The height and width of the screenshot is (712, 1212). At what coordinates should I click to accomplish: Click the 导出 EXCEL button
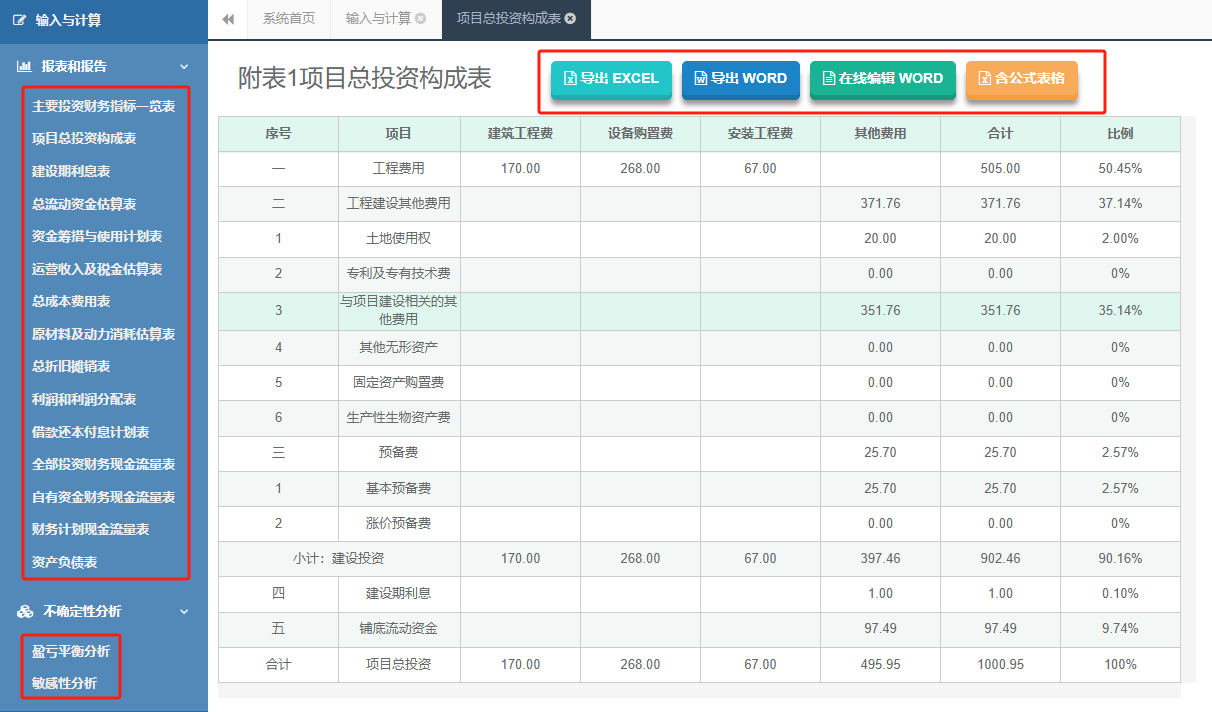pyautogui.click(x=611, y=79)
